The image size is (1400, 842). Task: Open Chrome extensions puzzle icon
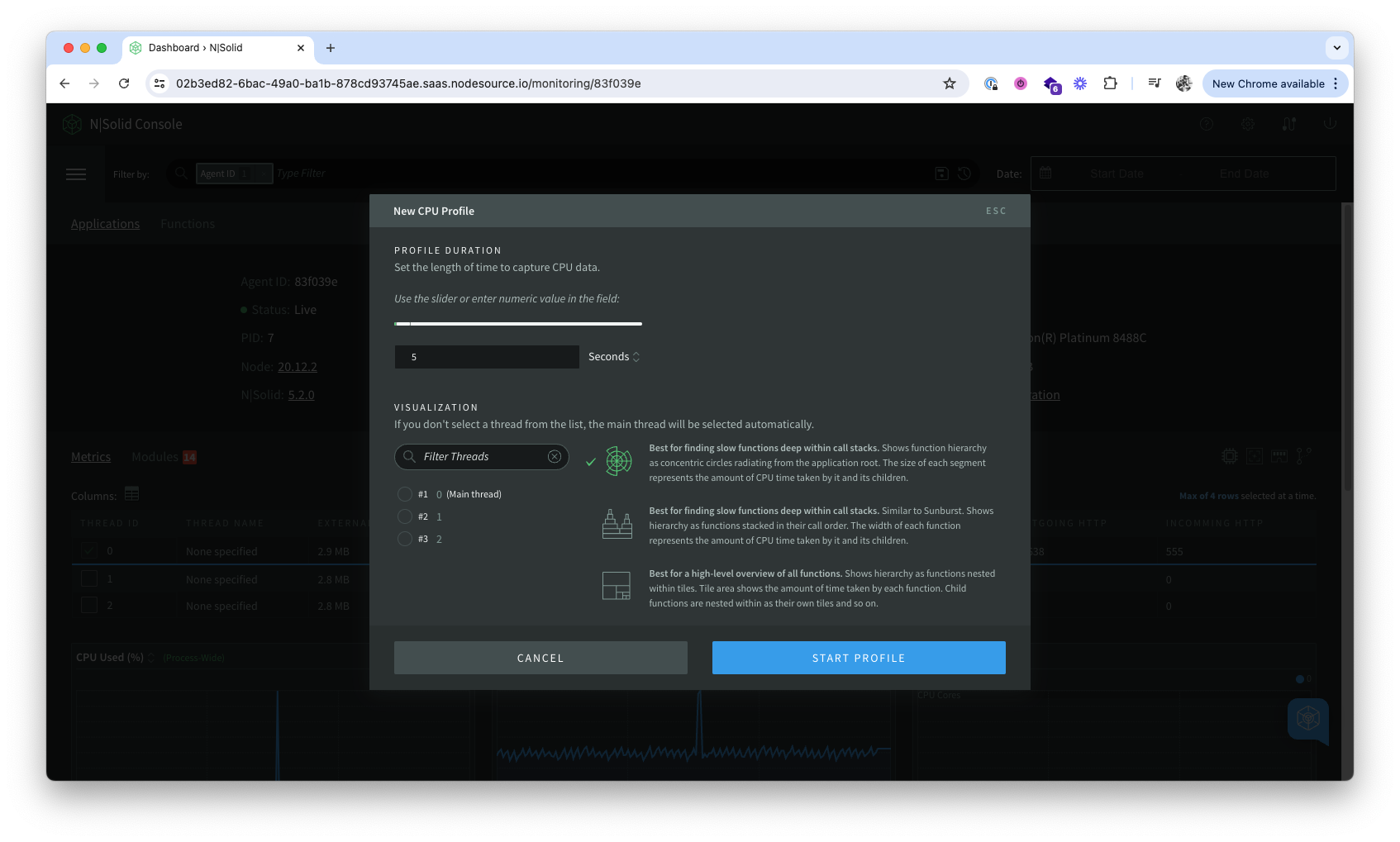pyautogui.click(x=1110, y=83)
